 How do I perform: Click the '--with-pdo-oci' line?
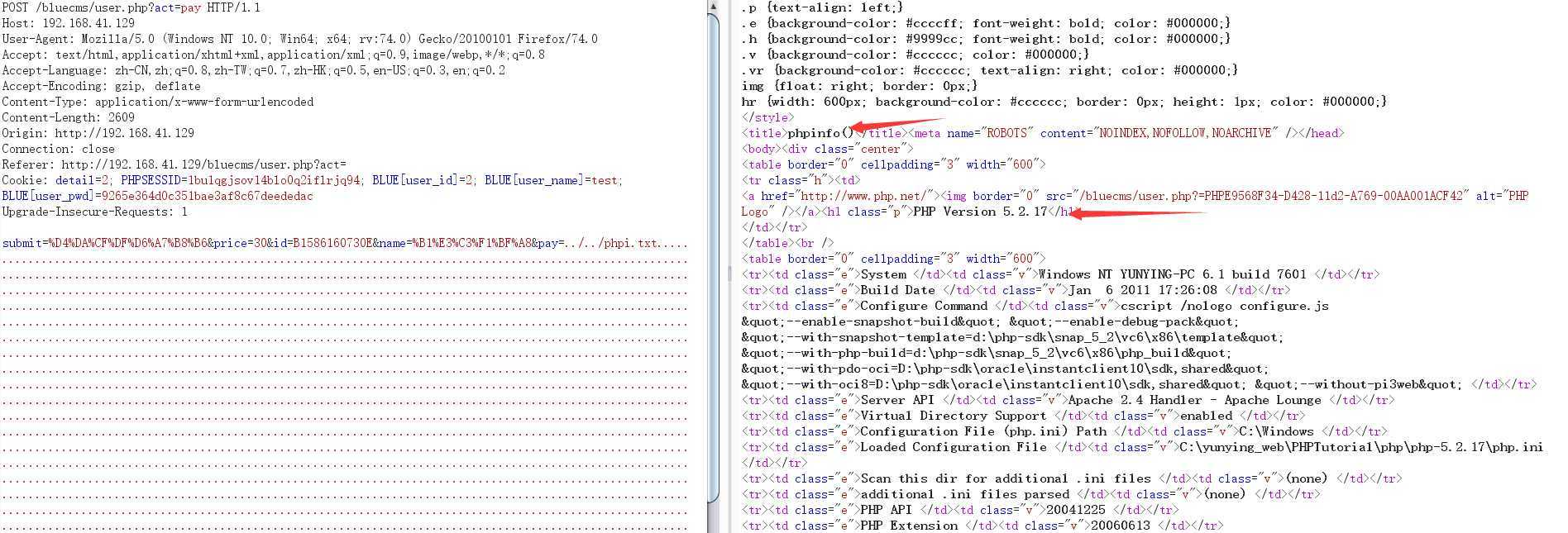1005,369
